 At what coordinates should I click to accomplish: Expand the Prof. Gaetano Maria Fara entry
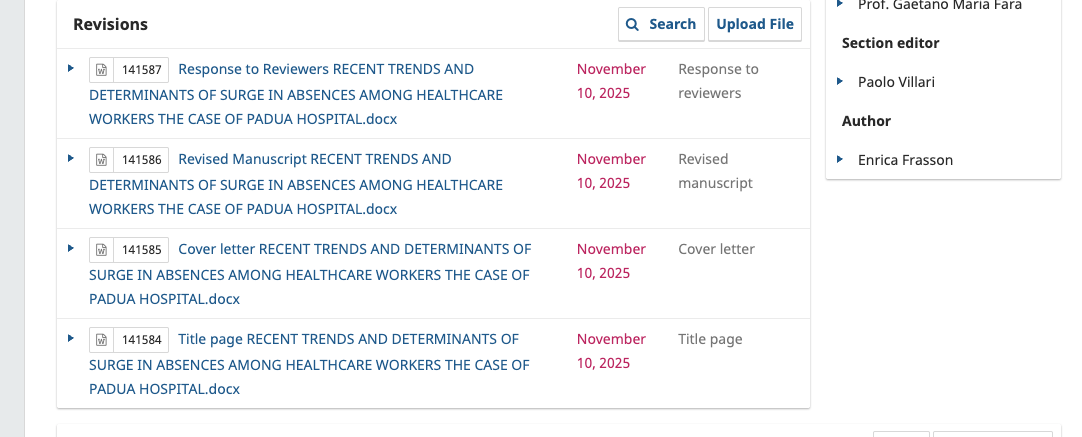tap(840, 5)
